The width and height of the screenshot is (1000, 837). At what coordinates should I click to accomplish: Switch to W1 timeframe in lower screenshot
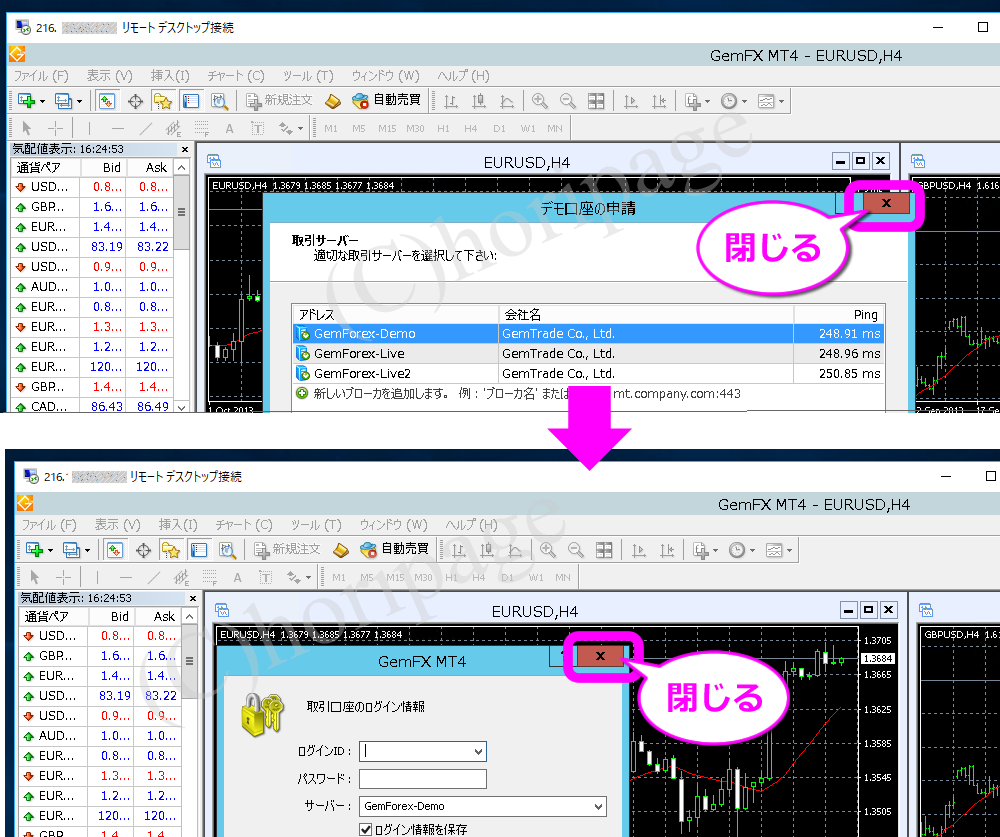point(536,577)
